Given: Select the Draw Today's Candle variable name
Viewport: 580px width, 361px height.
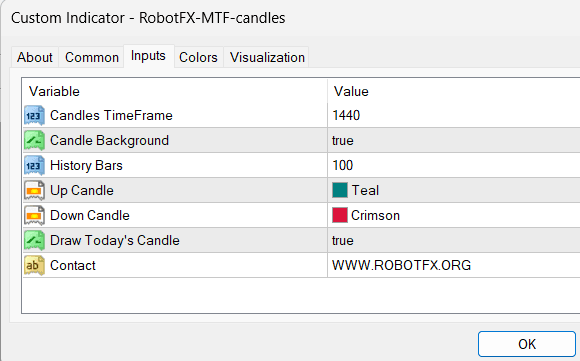Looking at the screenshot, I should click(115, 240).
